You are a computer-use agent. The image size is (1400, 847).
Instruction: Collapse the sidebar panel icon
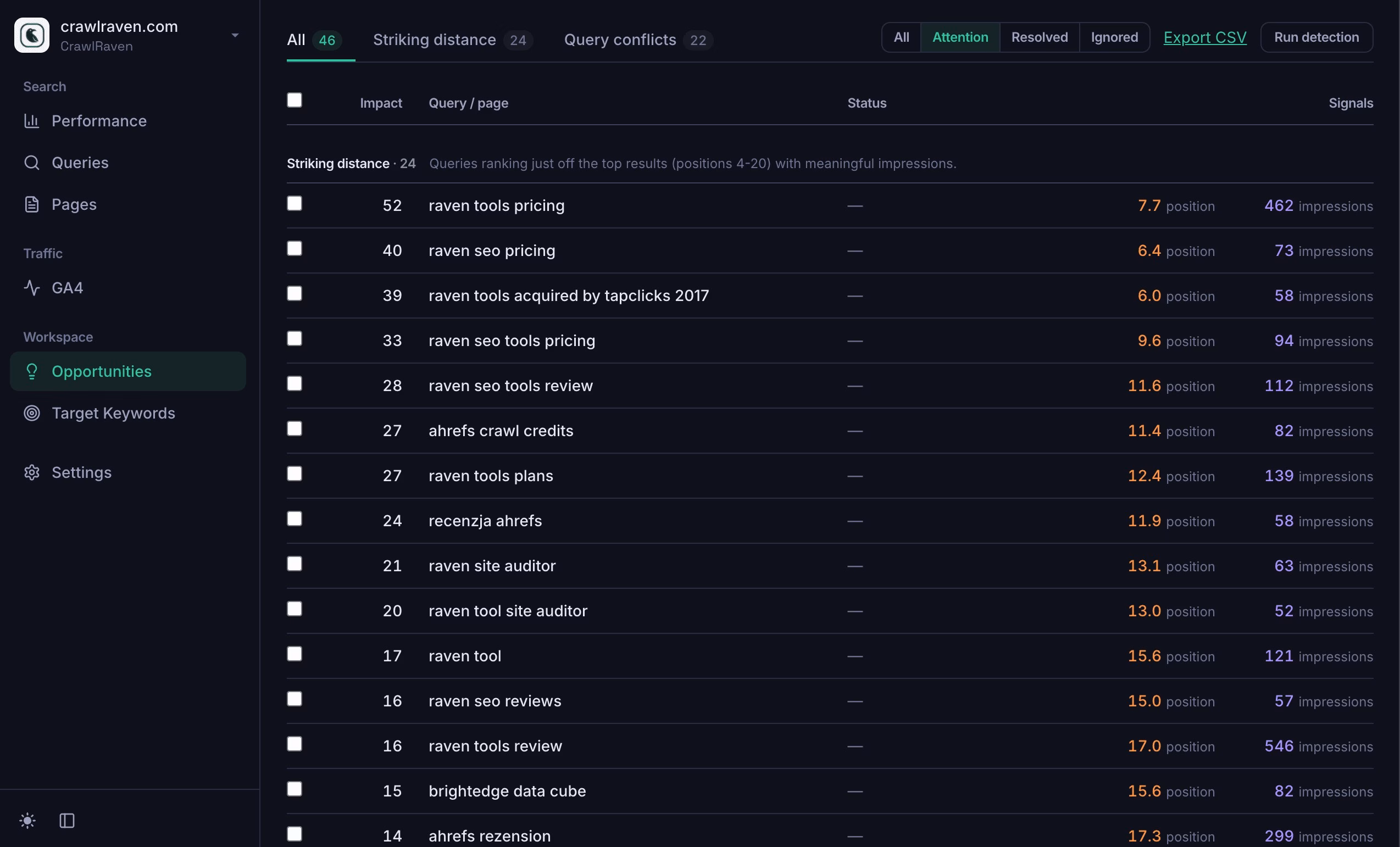tap(67, 820)
